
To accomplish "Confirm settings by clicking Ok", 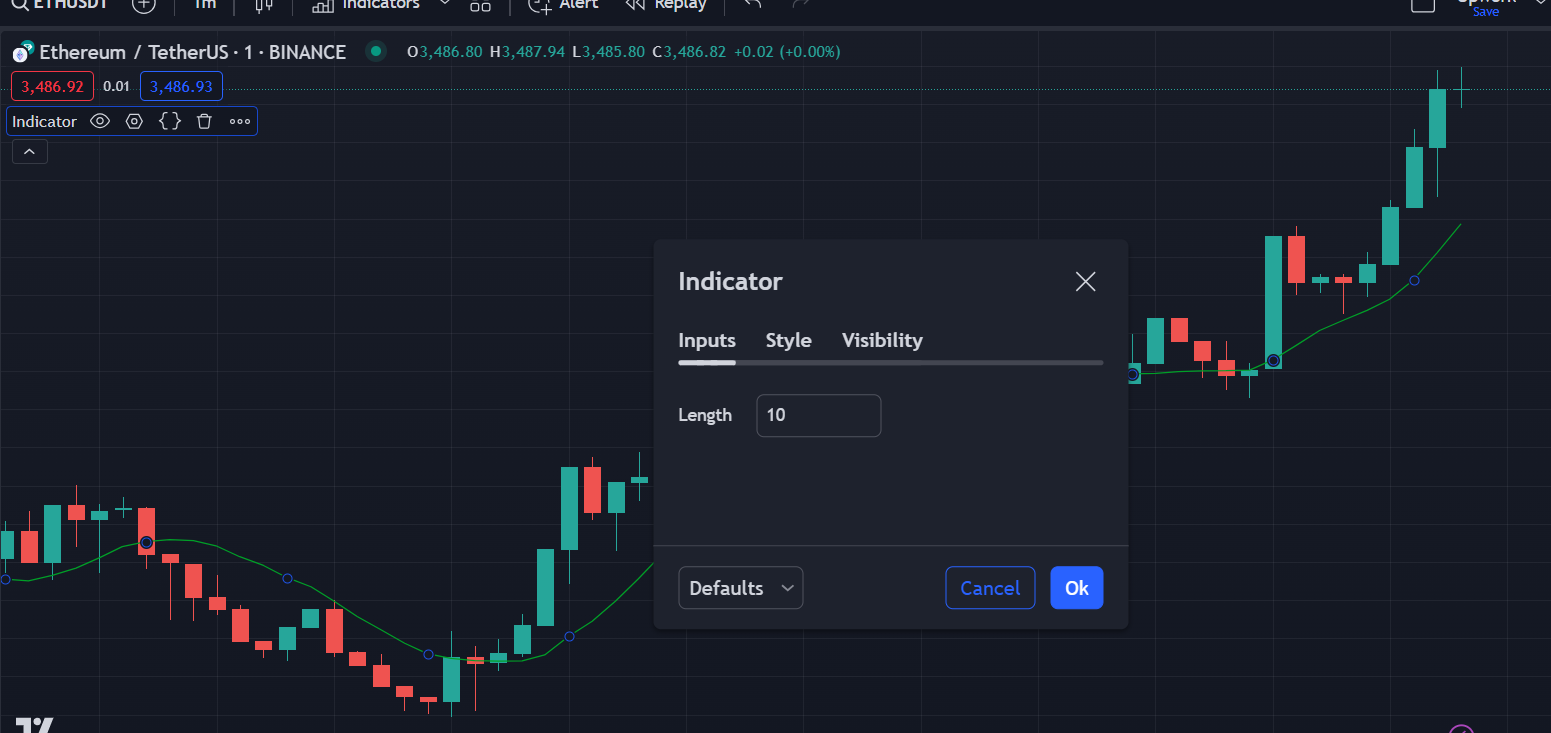I will [1076, 588].
